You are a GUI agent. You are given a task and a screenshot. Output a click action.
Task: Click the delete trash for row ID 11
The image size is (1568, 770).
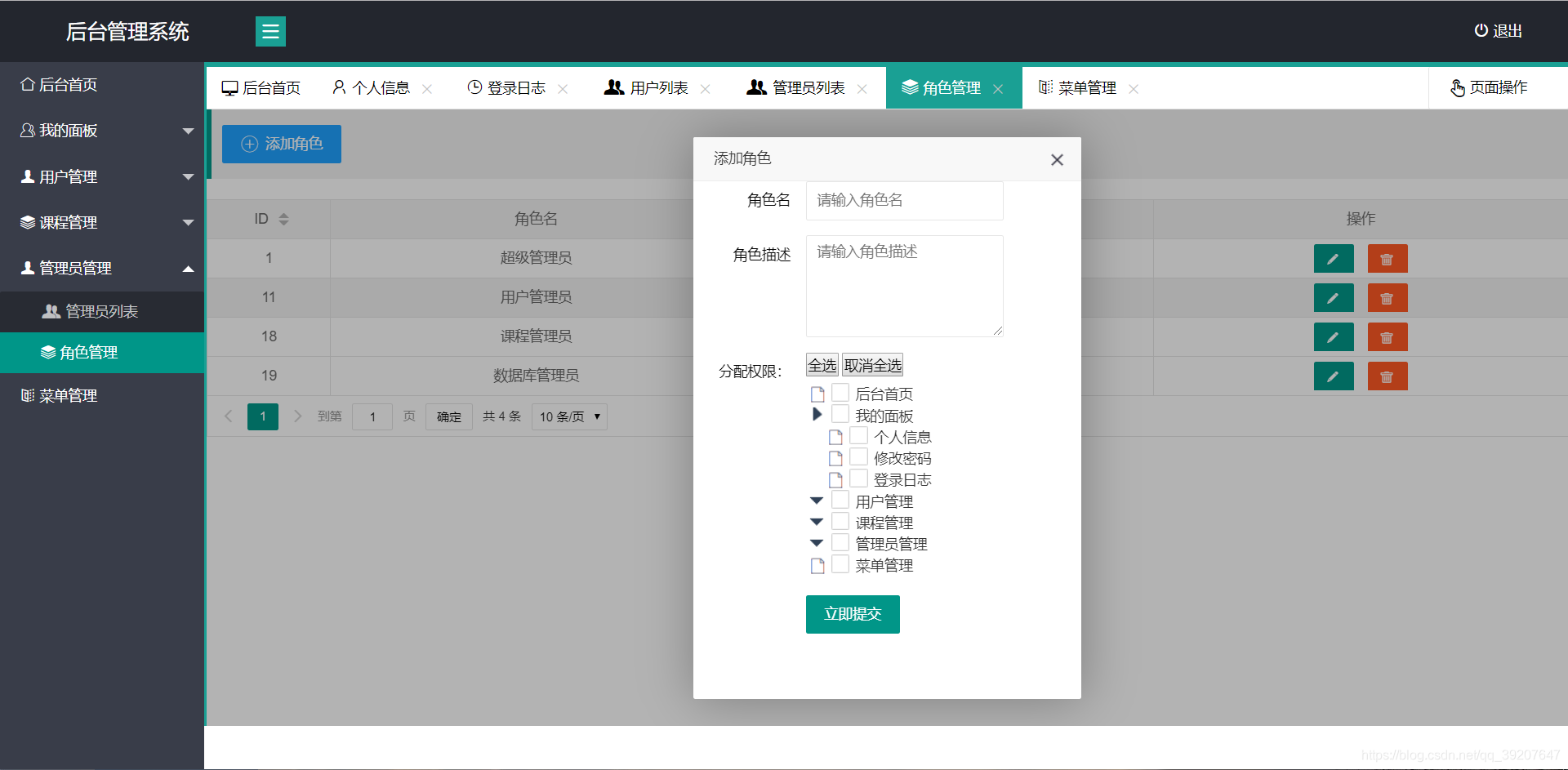coord(1388,298)
